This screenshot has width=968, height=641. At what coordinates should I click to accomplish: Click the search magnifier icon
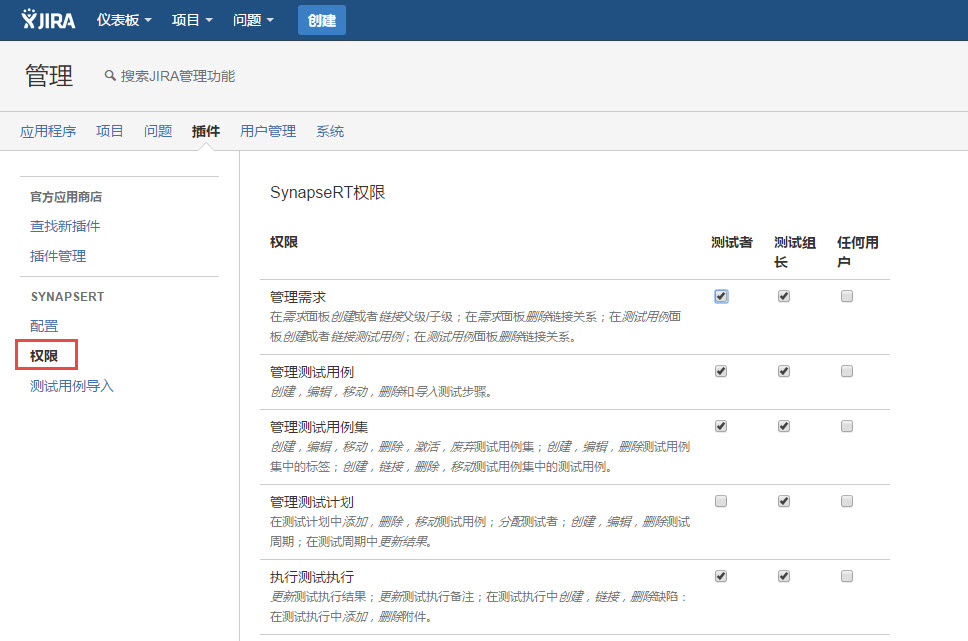110,75
